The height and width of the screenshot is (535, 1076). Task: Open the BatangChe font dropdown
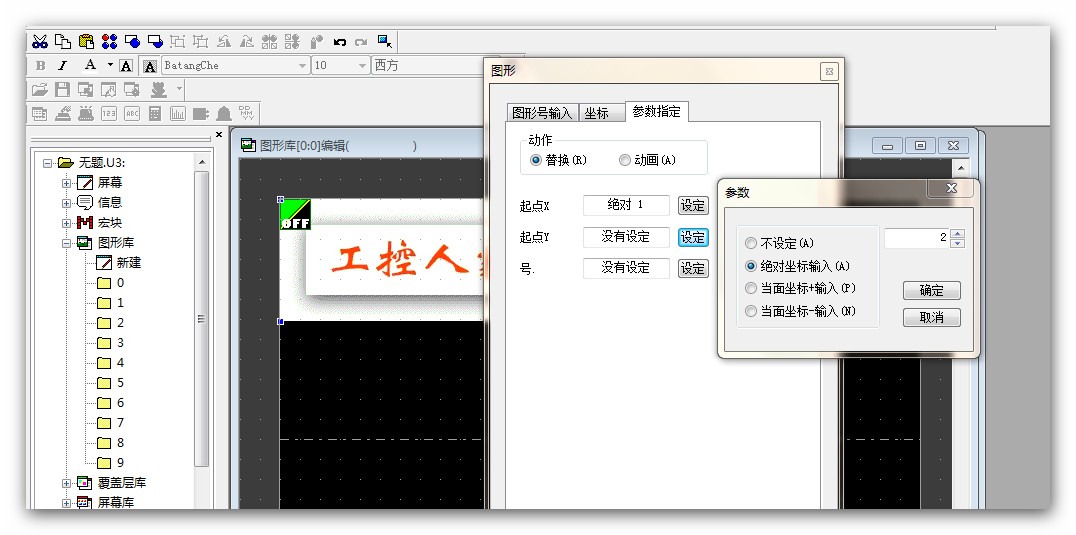302,65
